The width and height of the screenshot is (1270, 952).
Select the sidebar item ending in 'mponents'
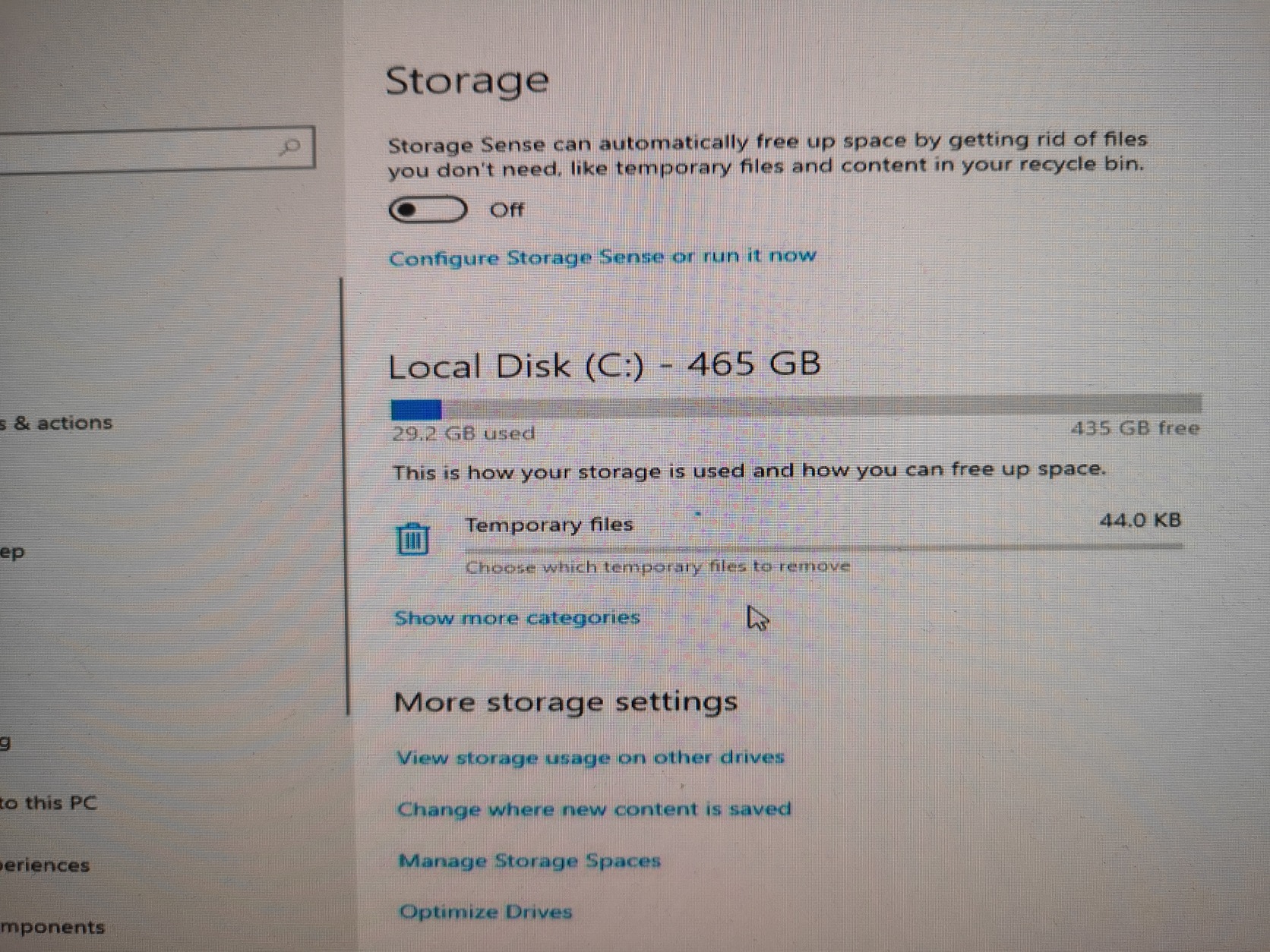53,927
